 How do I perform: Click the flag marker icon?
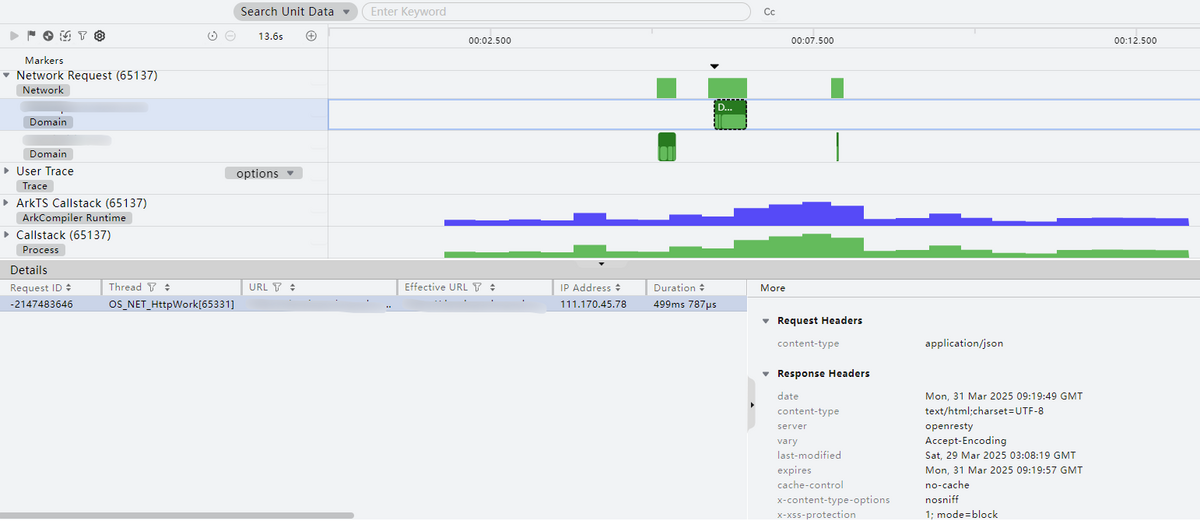pyautogui.click(x=31, y=36)
